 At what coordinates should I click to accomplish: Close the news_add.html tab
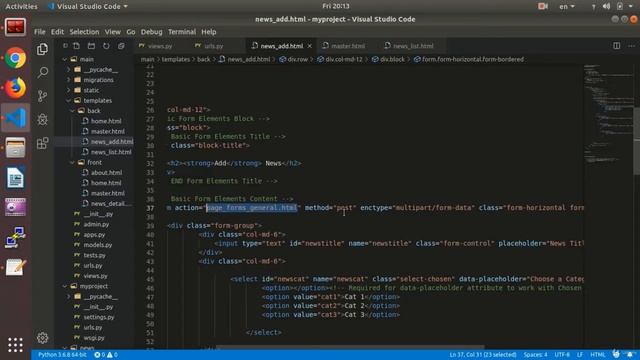pos(309,46)
